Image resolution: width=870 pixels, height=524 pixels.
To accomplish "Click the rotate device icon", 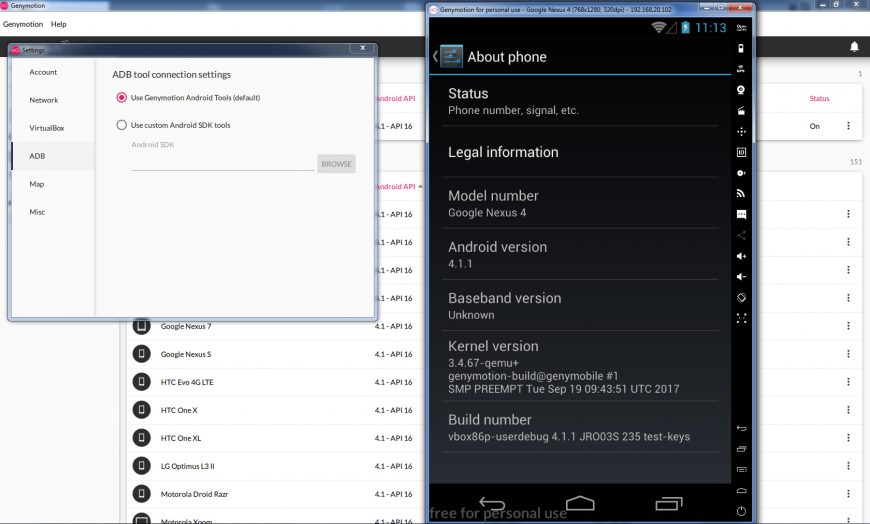I will pyautogui.click(x=741, y=298).
